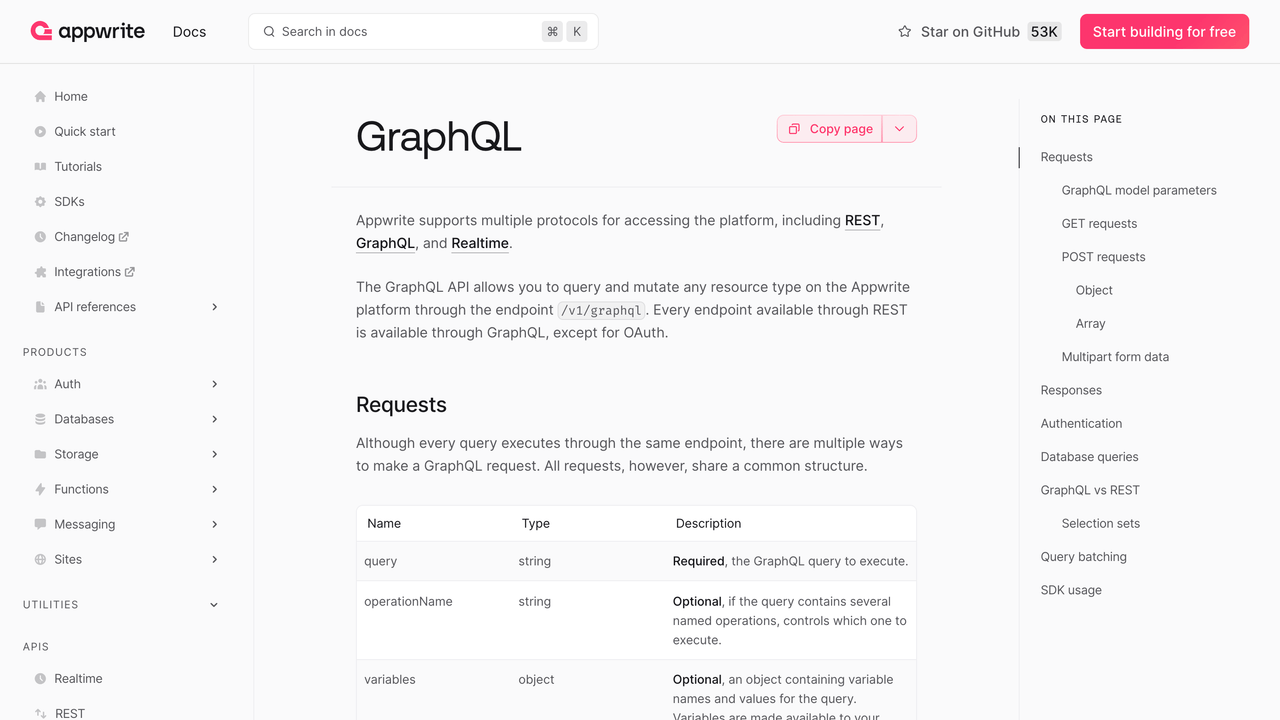Click the Home icon in the sidebar
The image size is (1280, 720).
click(40, 97)
